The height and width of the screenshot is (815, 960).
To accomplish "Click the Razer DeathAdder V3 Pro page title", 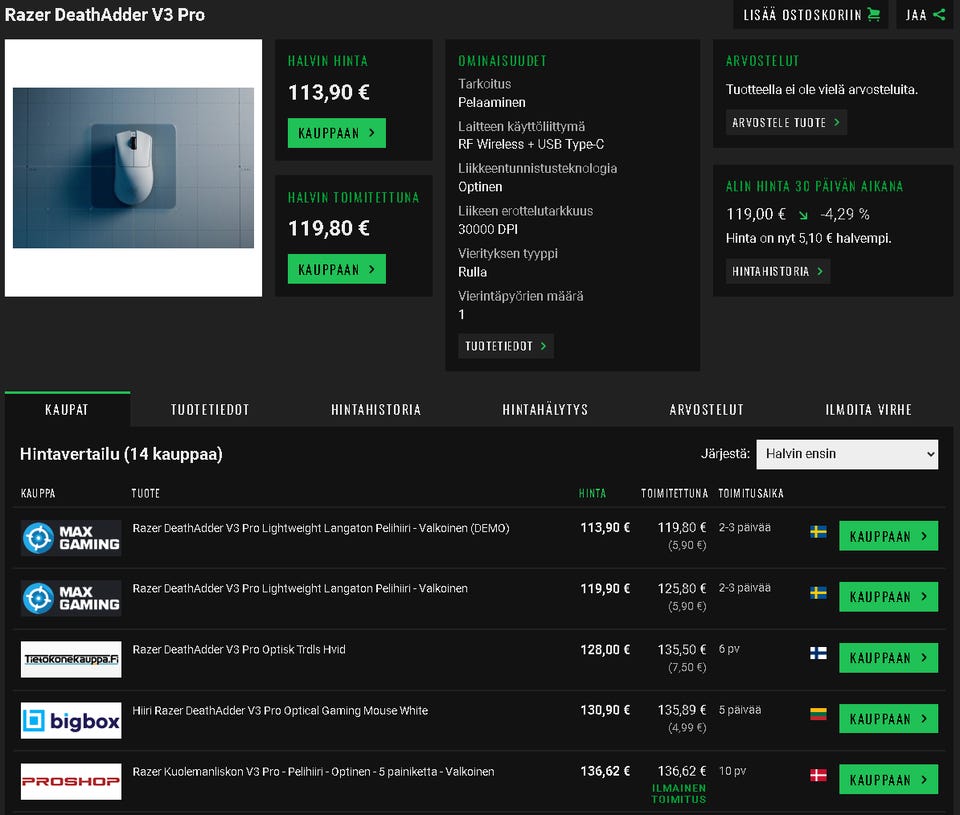I will 105,15.
